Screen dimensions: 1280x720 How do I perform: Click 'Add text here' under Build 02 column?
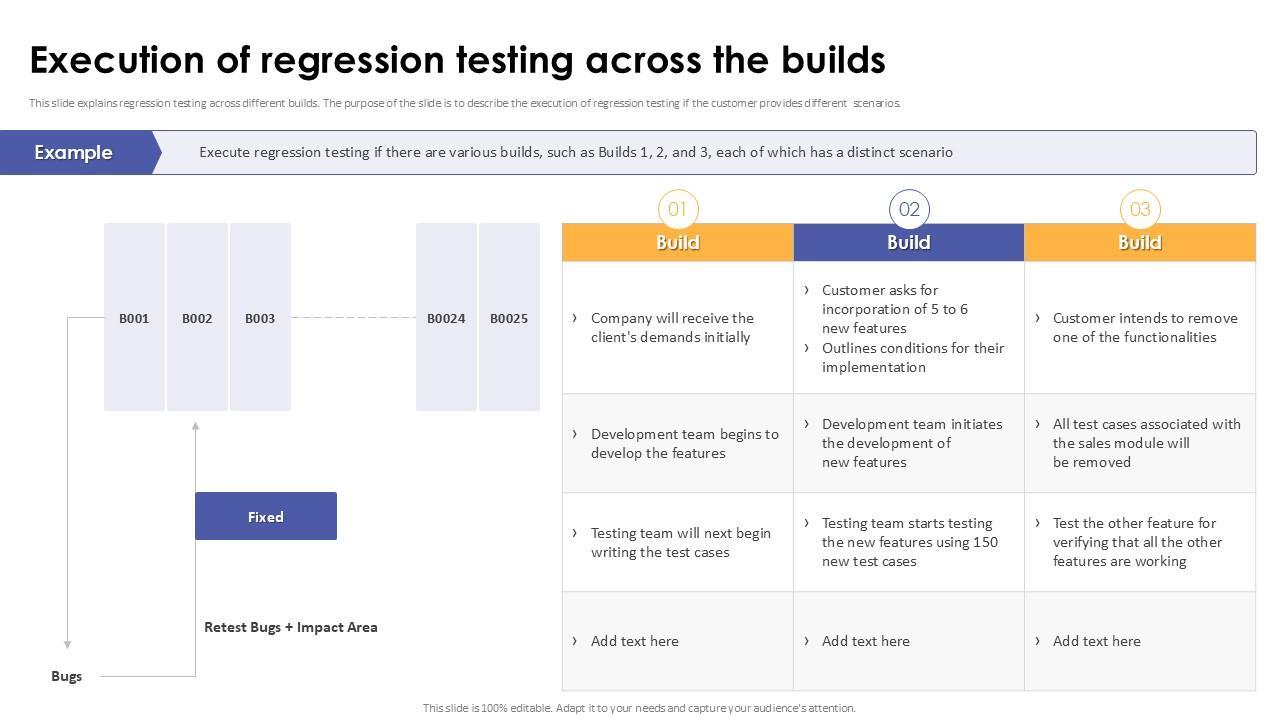[866, 641]
